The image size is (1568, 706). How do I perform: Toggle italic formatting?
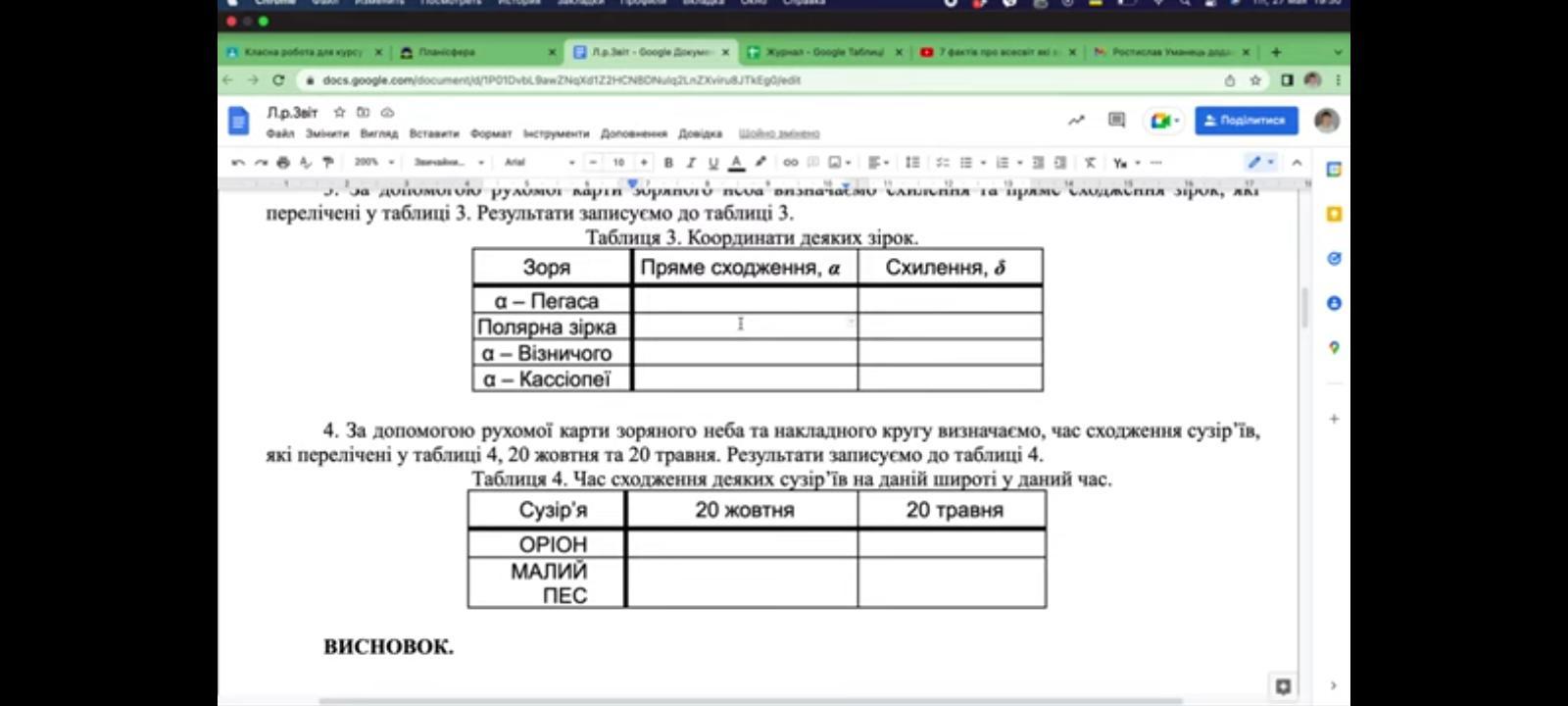point(691,163)
